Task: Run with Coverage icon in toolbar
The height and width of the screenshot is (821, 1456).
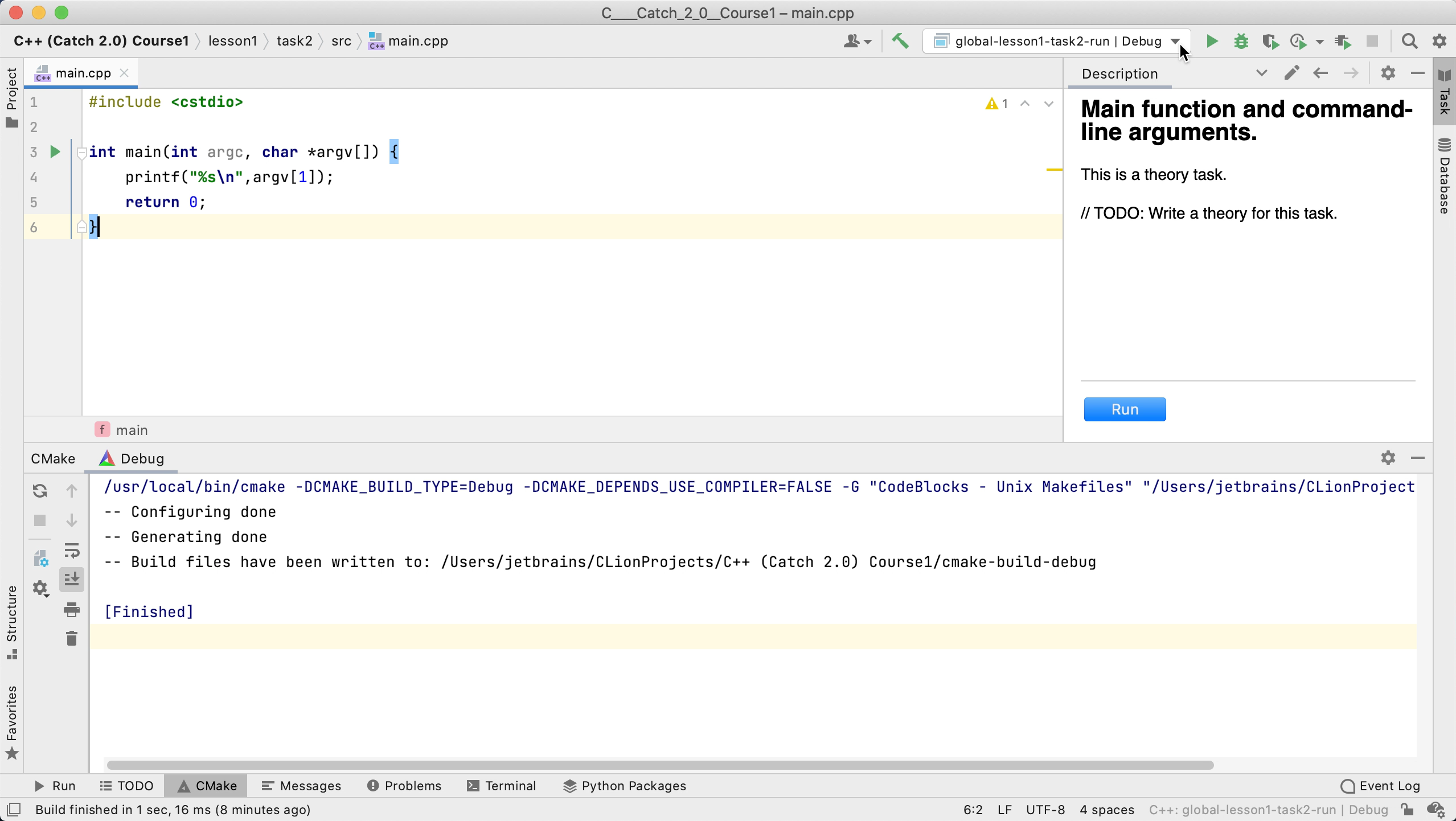Action: [1270, 41]
